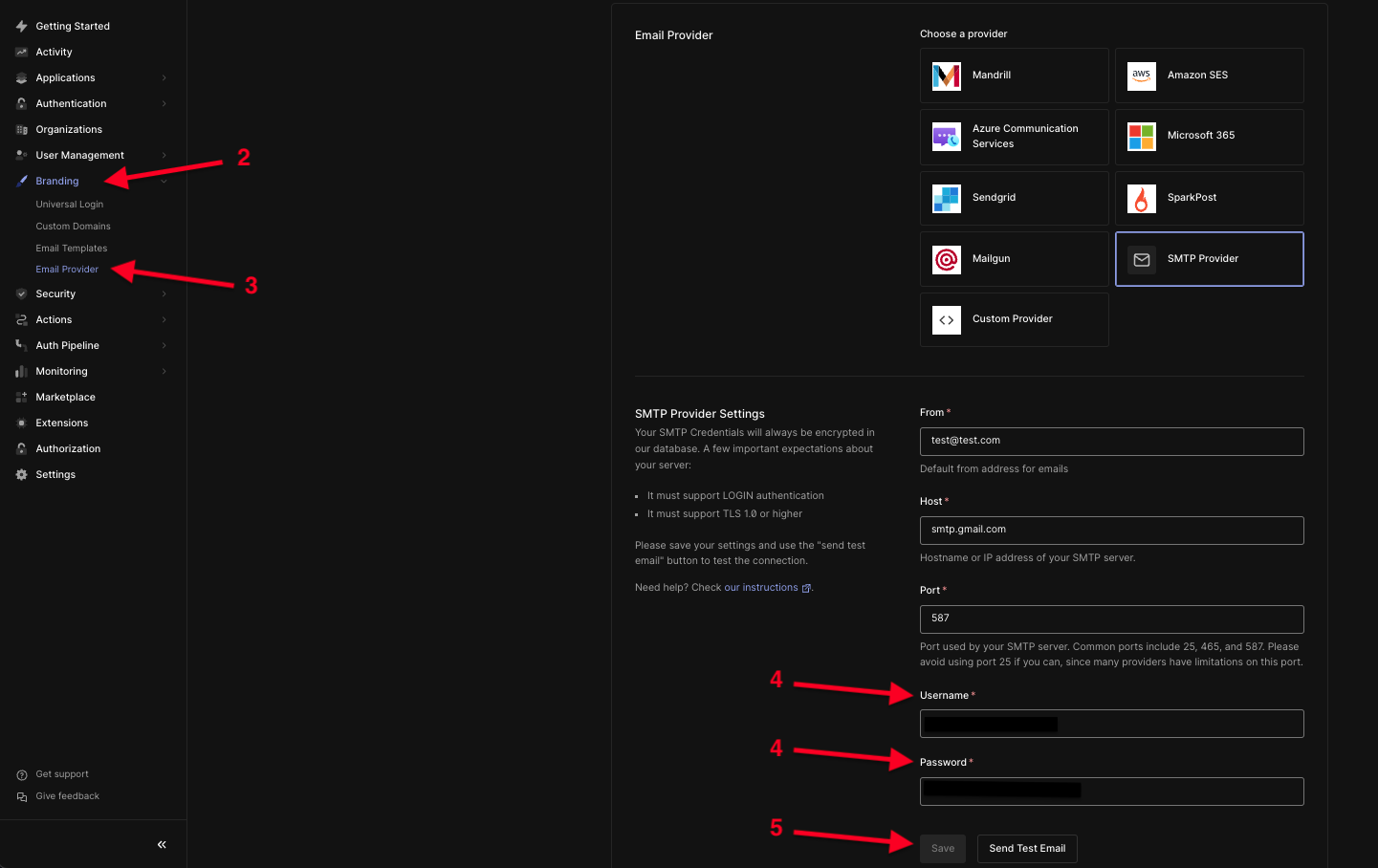
Task: Click the Save button
Action: [x=943, y=849]
